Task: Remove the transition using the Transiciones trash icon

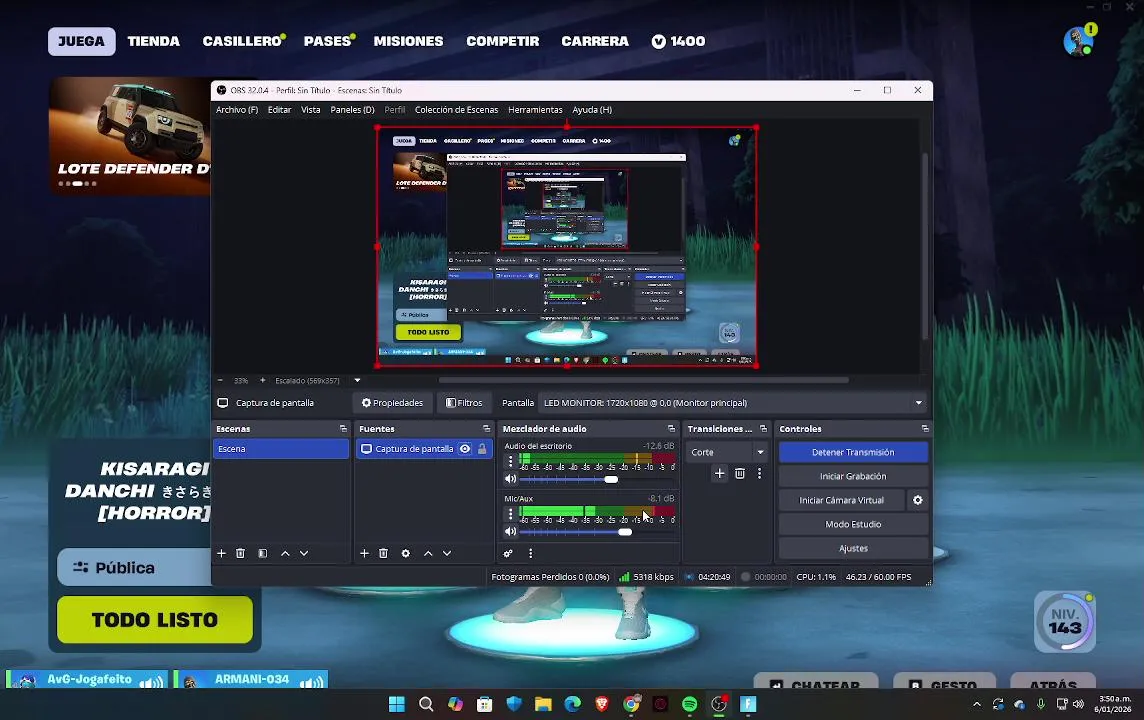Action: [740, 473]
